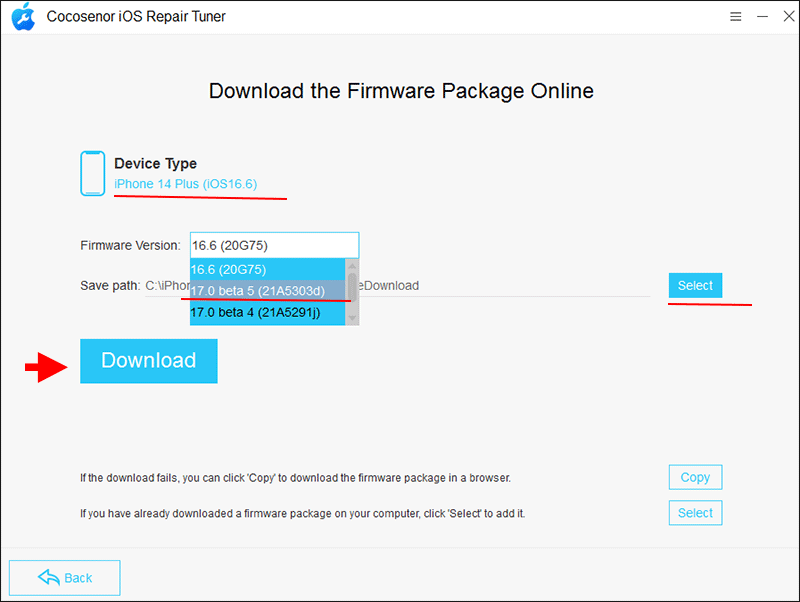Image resolution: width=800 pixels, height=602 pixels.
Task: Close the iOS Repair Tuner window
Action: point(789,16)
